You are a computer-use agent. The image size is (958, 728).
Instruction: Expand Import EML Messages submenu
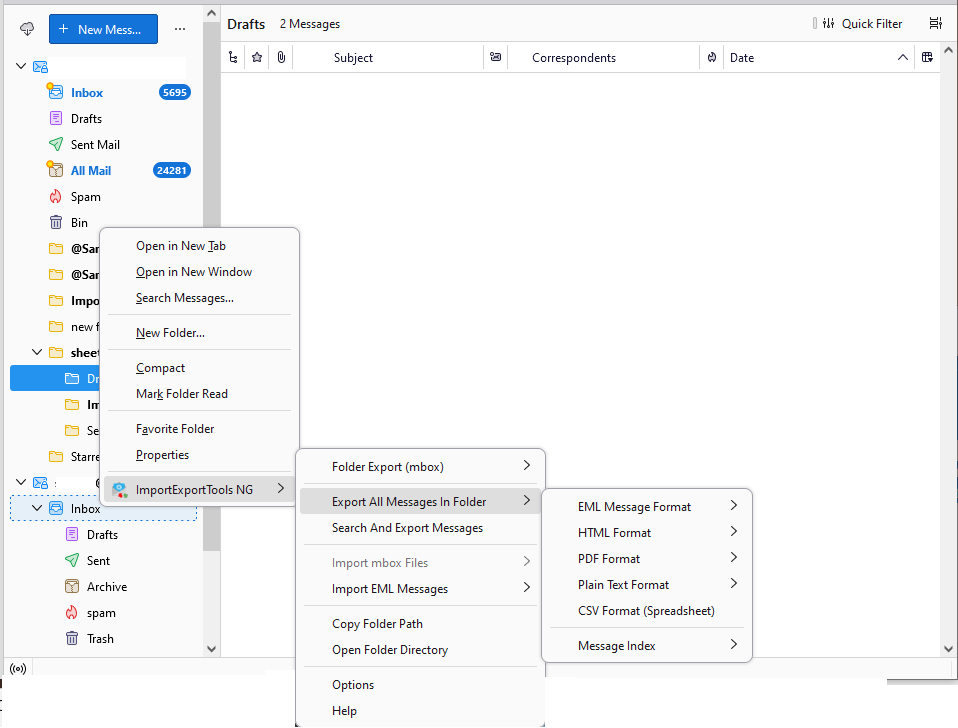click(420, 589)
